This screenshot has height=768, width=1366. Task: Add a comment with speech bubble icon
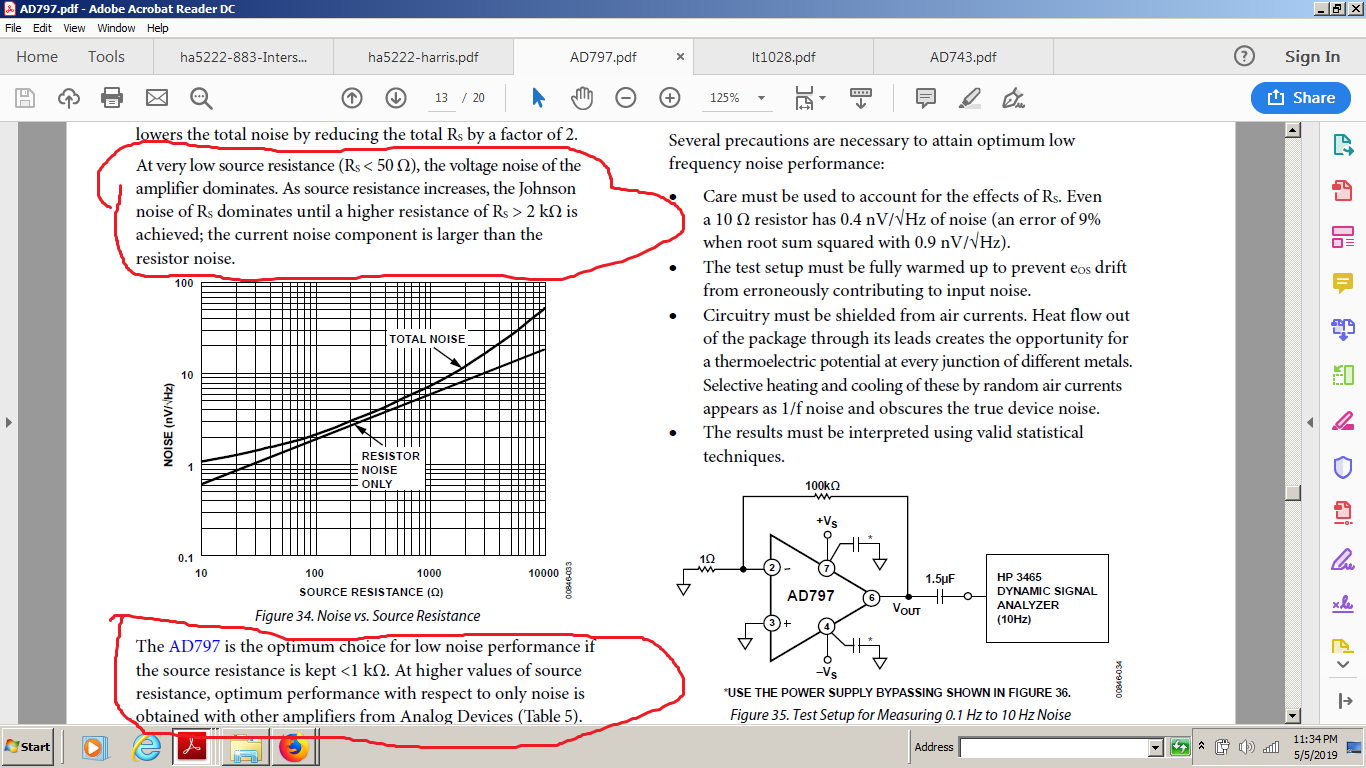pyautogui.click(x=926, y=98)
